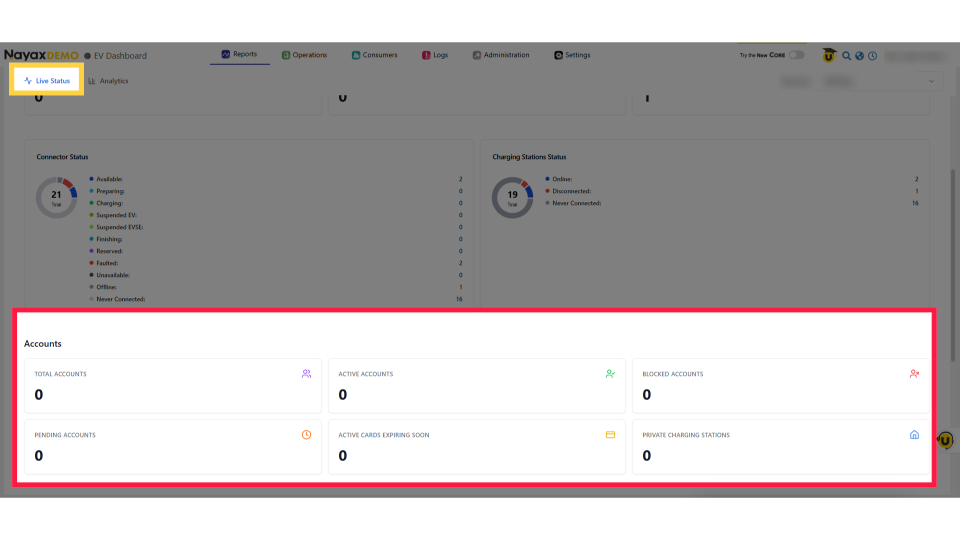
Task: Click the Pending Accounts clock icon
Action: tap(306, 435)
